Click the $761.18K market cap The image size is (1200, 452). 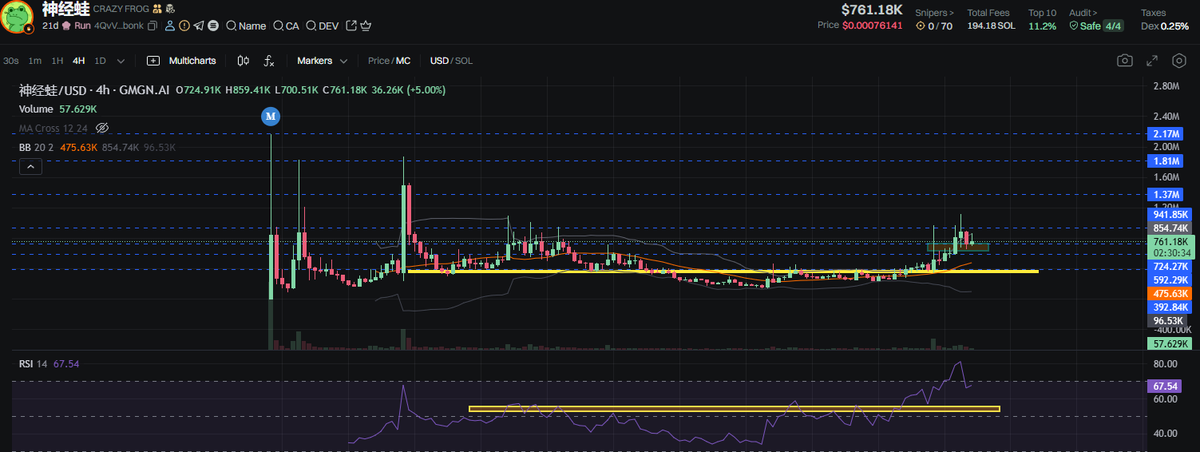point(871,9)
